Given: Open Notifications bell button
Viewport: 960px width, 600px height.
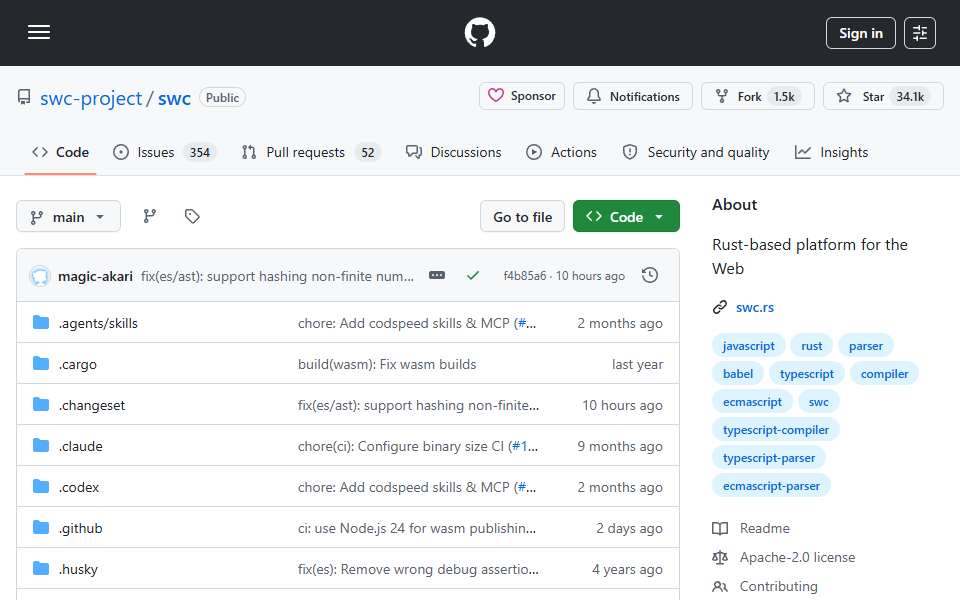Looking at the screenshot, I should pyautogui.click(x=632, y=96).
